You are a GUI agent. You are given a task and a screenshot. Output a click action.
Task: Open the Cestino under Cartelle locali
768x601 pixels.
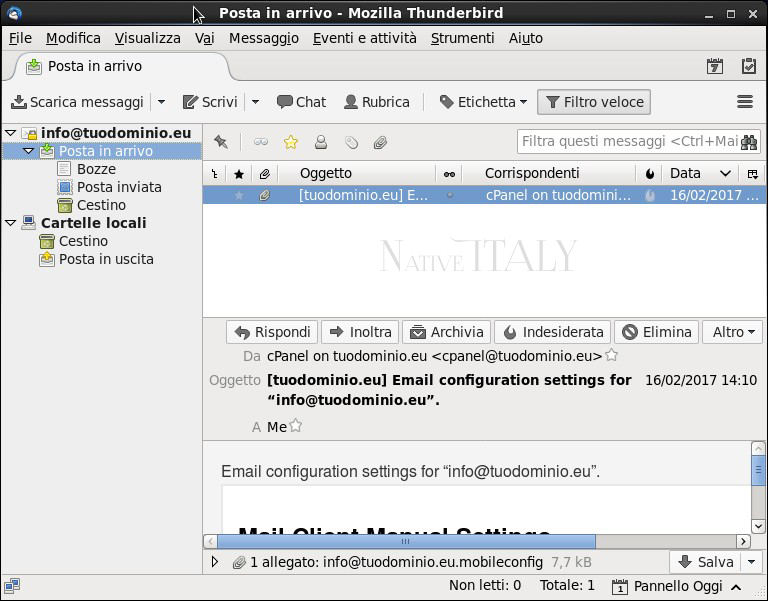83,241
